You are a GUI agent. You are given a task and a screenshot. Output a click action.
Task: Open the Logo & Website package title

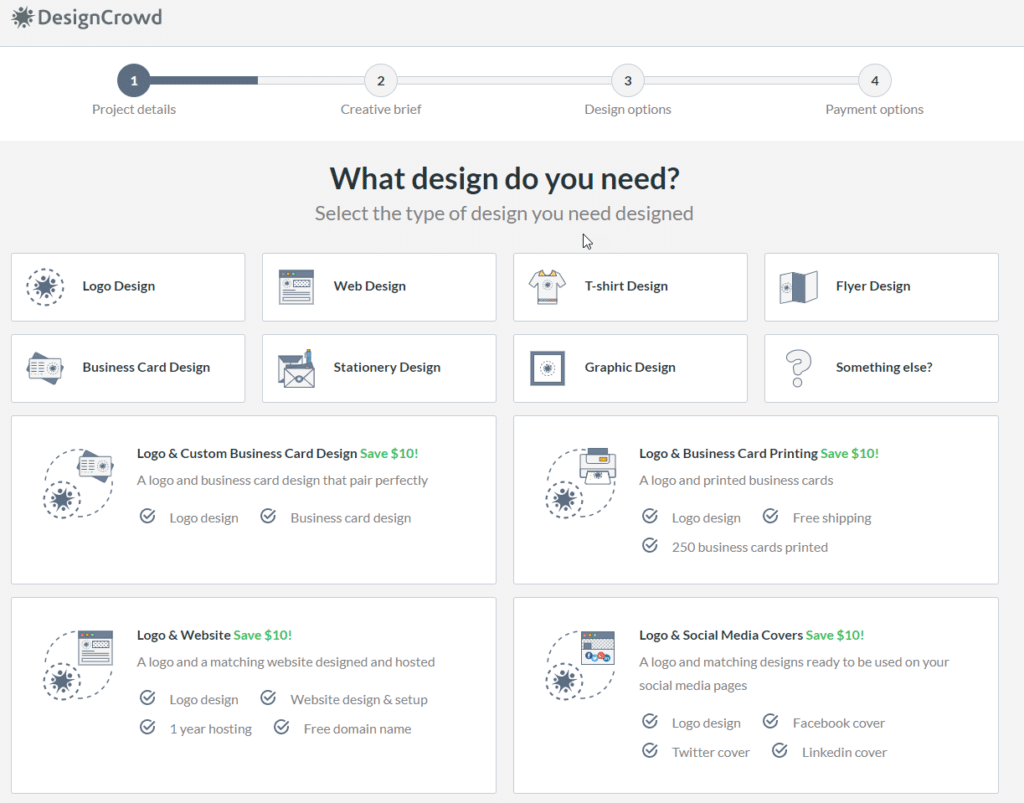(x=184, y=635)
